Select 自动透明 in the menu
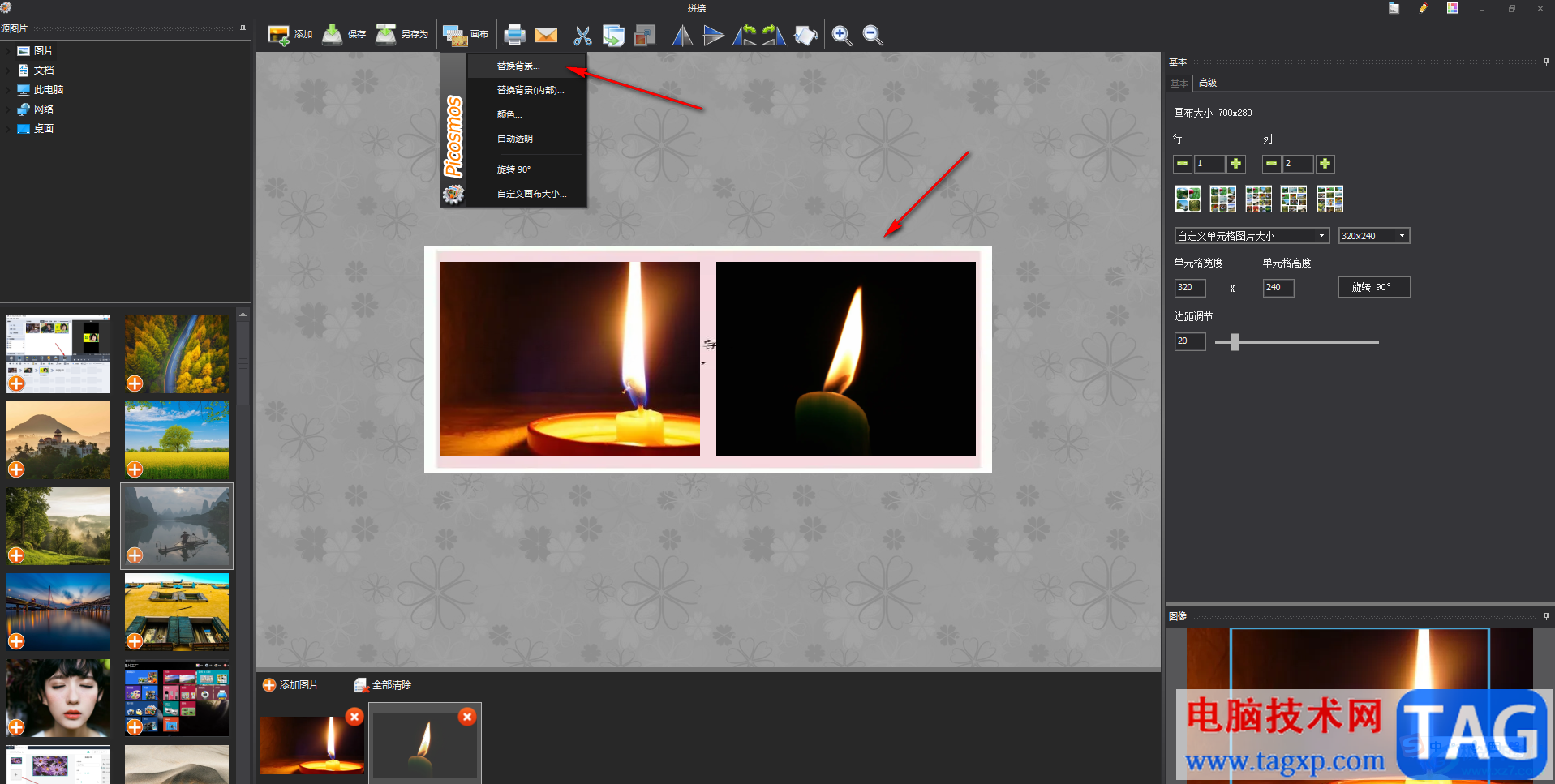The image size is (1555, 784). (526, 139)
